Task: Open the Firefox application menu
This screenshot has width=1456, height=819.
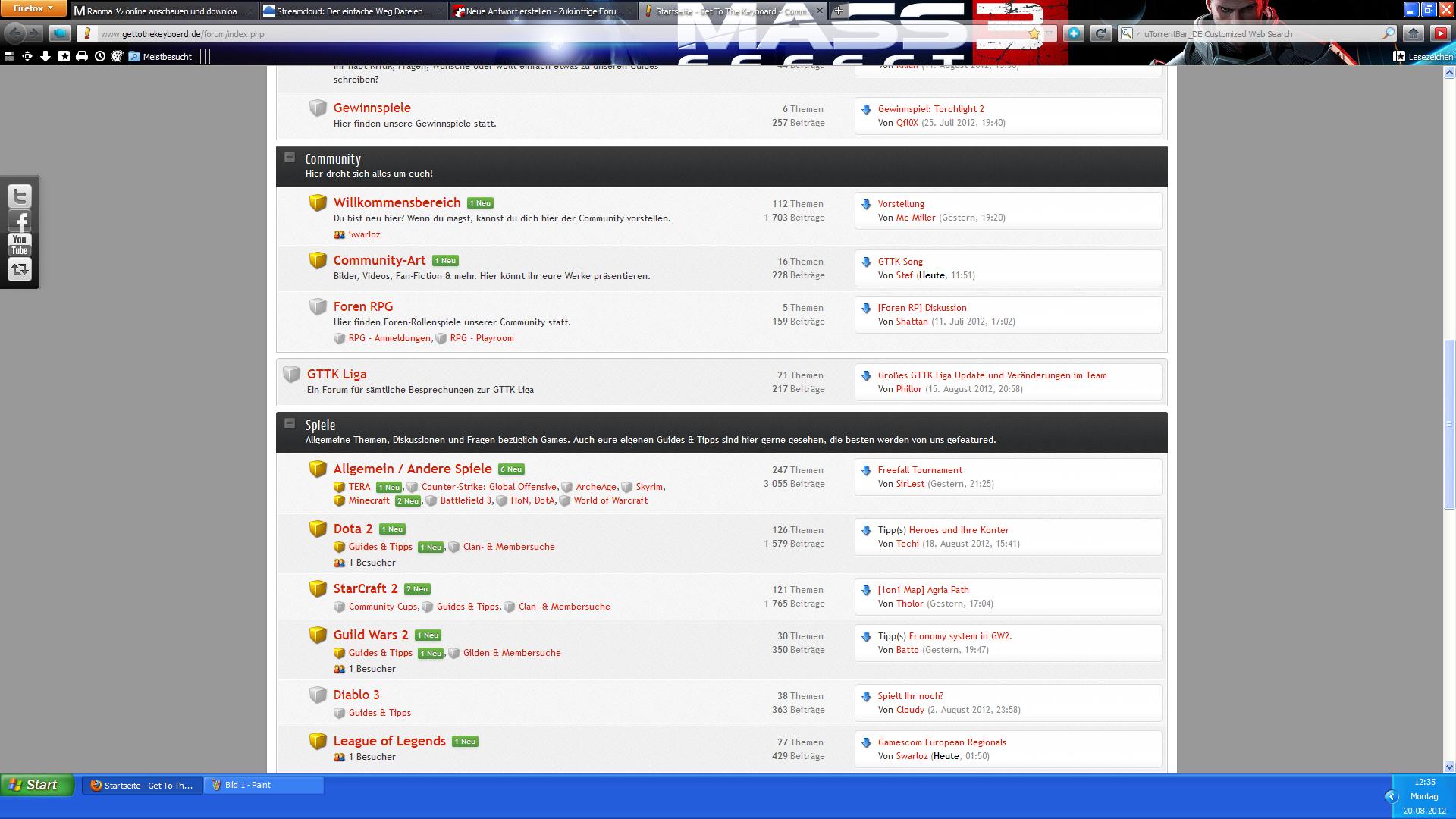Action: pyautogui.click(x=33, y=9)
